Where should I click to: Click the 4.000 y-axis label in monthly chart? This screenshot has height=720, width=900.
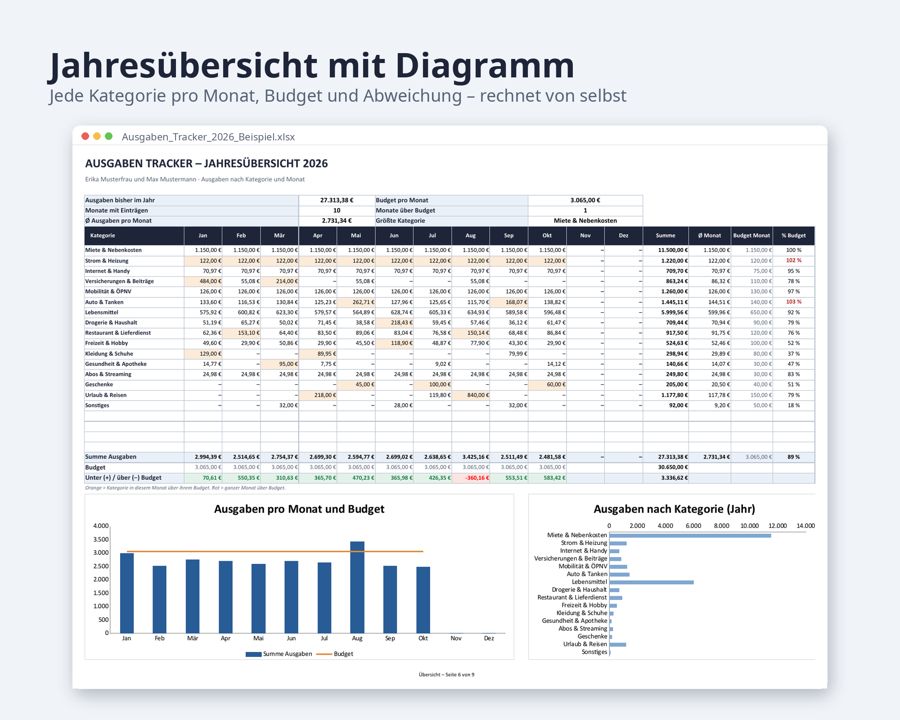(x=100, y=526)
